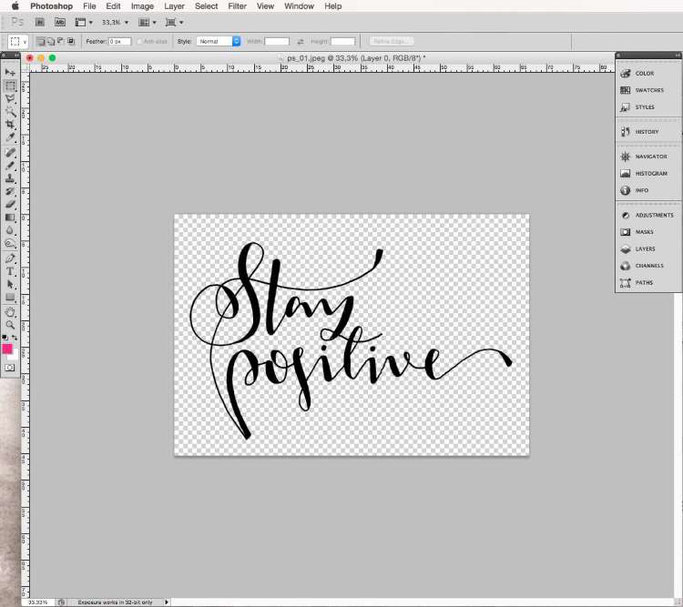Choose Subtract from Selection mode
The image size is (683, 607).
[61, 41]
